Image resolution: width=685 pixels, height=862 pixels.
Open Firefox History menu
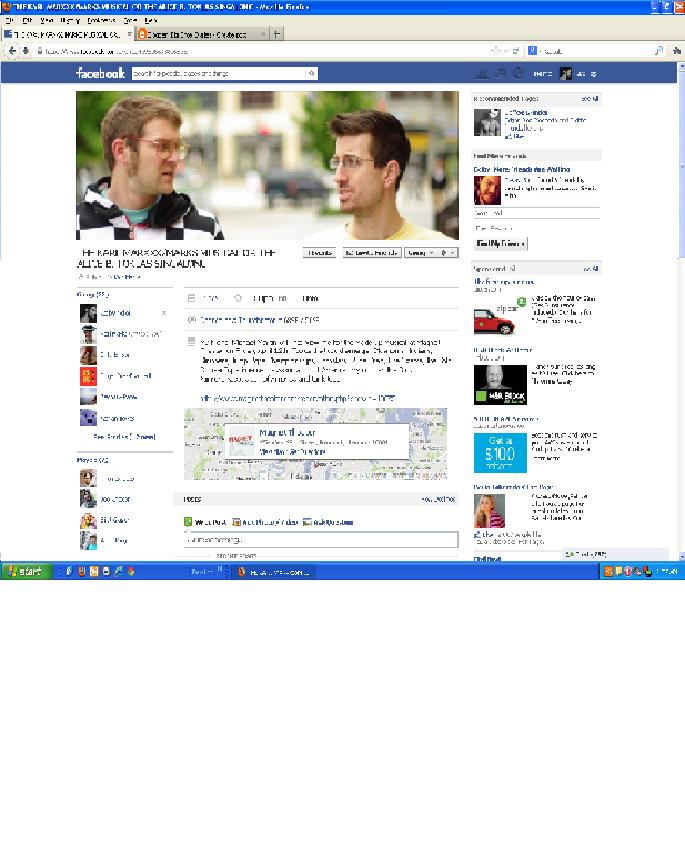click(x=70, y=20)
